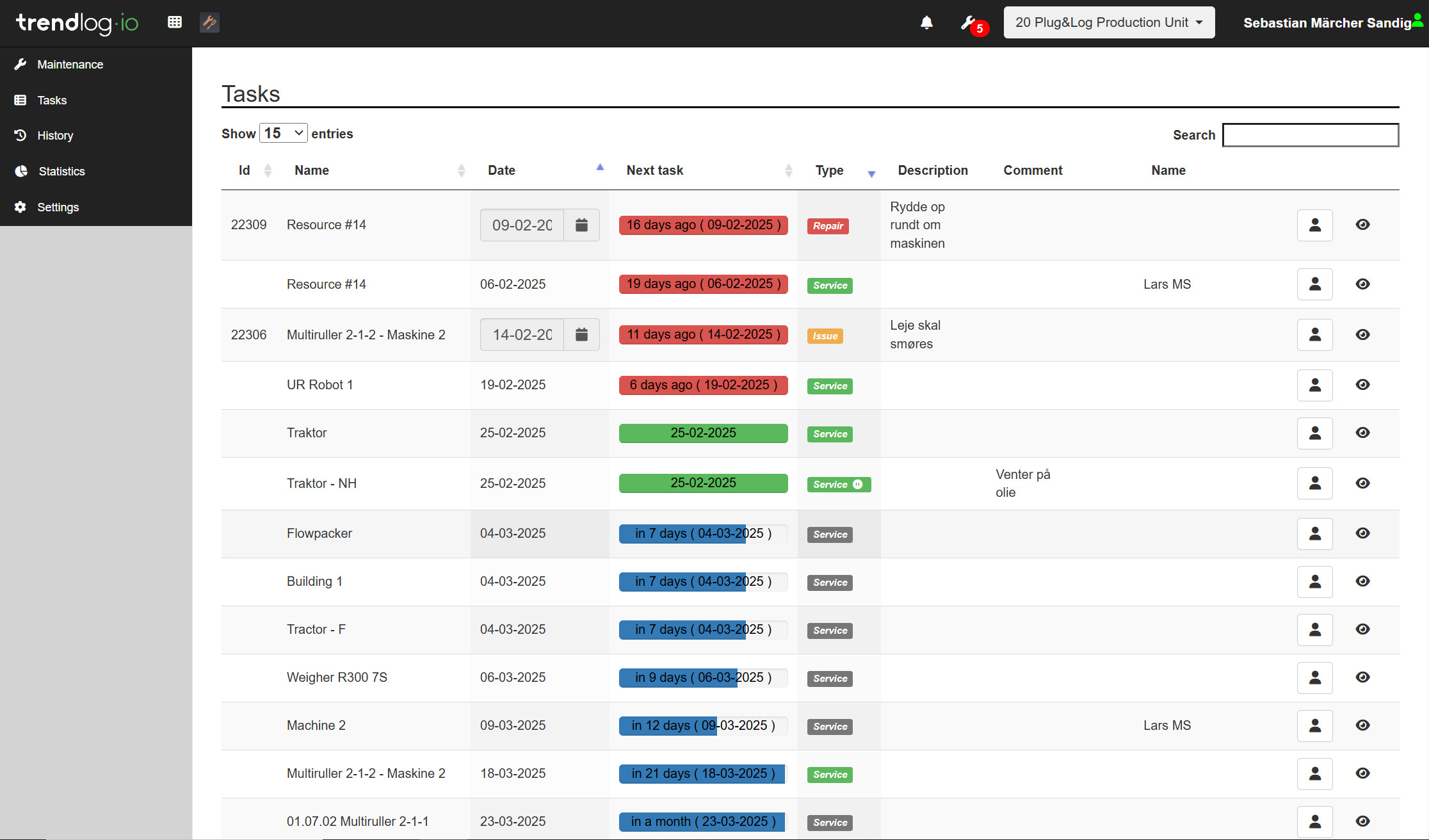Viewport: 1429px width, 840px height.
Task: Click the Service badge for UR Robot 1
Action: point(830,386)
